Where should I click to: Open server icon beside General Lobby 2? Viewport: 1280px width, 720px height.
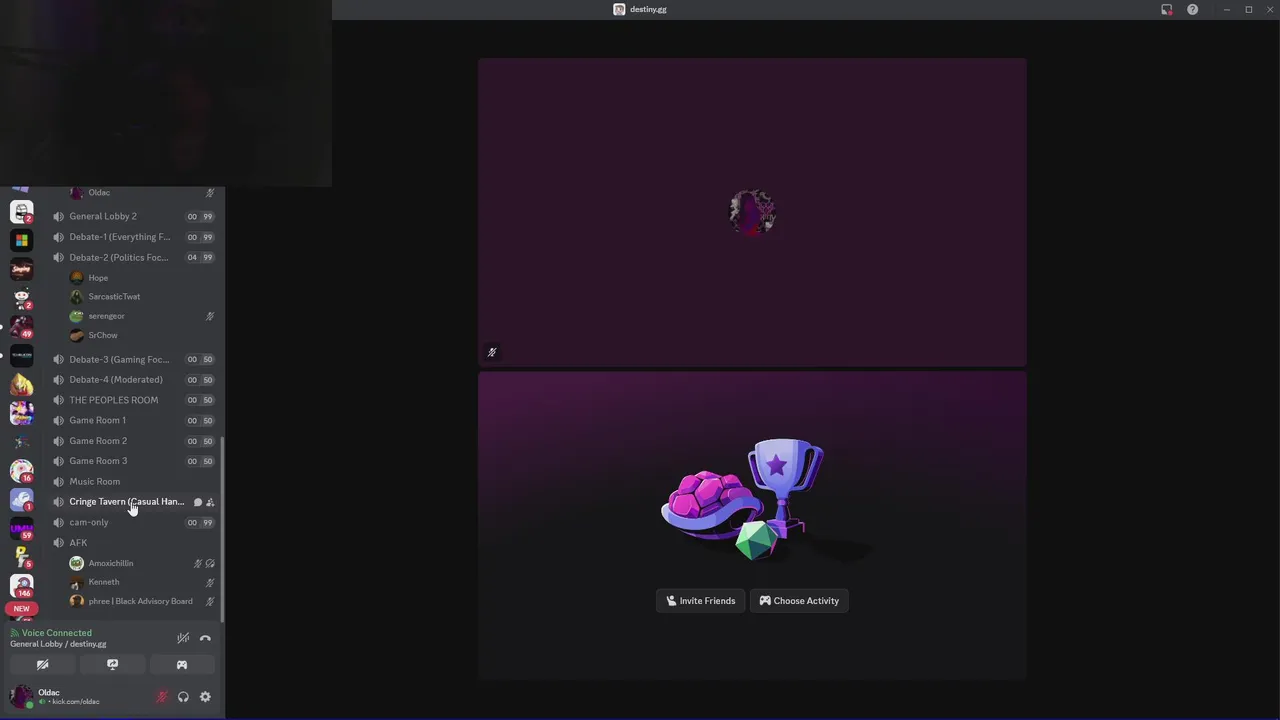pos(21,211)
